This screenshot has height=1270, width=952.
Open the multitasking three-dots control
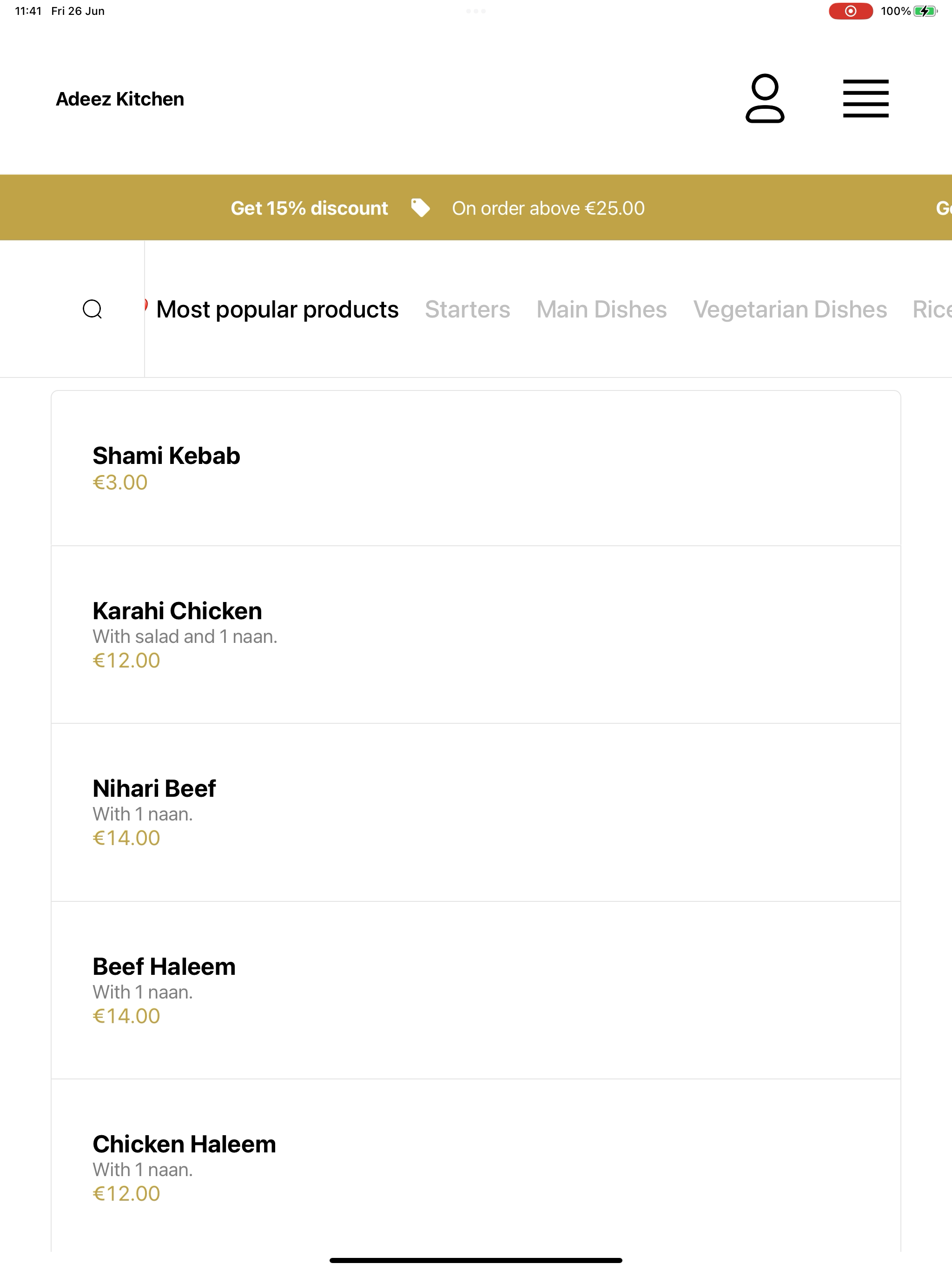pos(476,11)
